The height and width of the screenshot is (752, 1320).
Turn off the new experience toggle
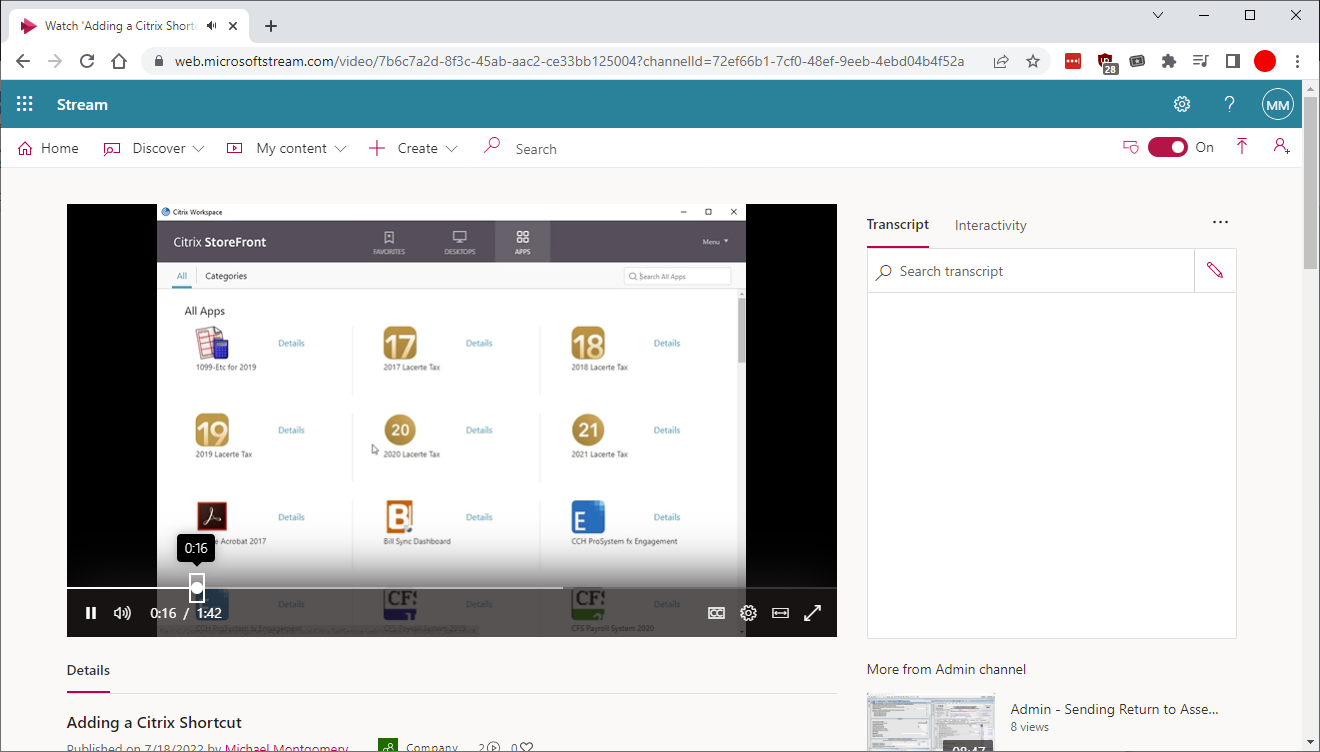pyautogui.click(x=1168, y=147)
